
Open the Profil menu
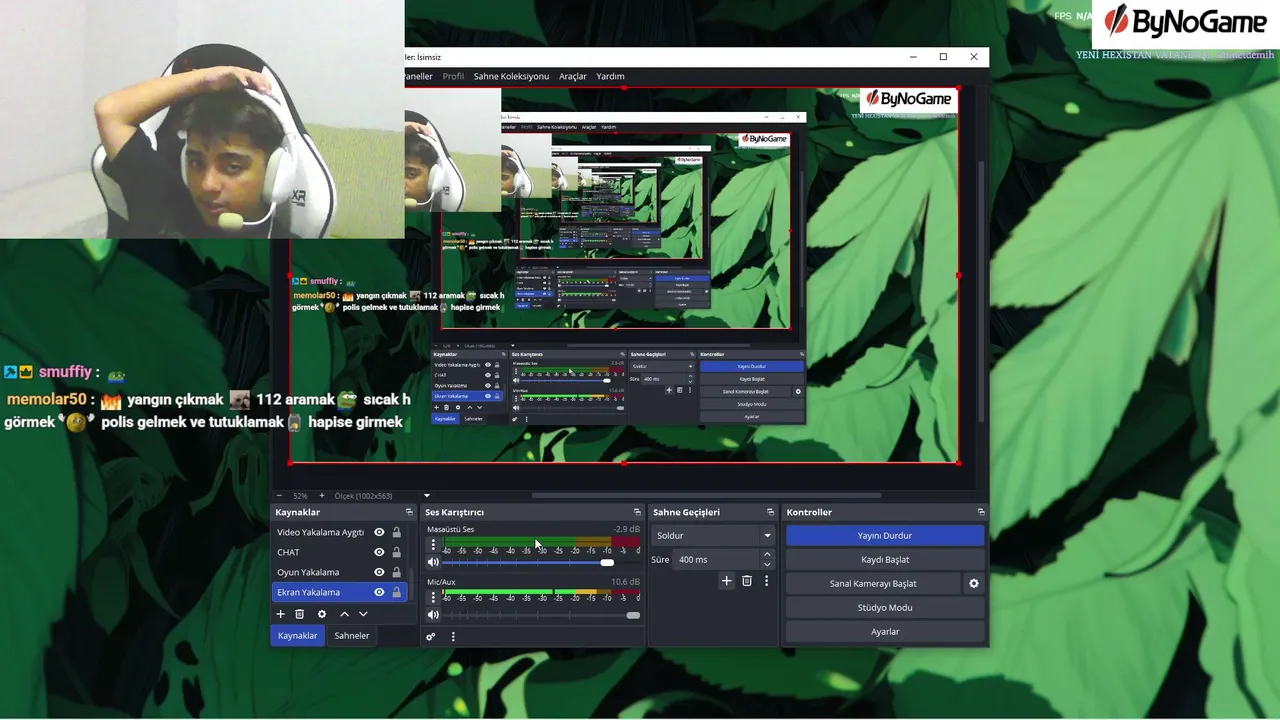pos(453,76)
